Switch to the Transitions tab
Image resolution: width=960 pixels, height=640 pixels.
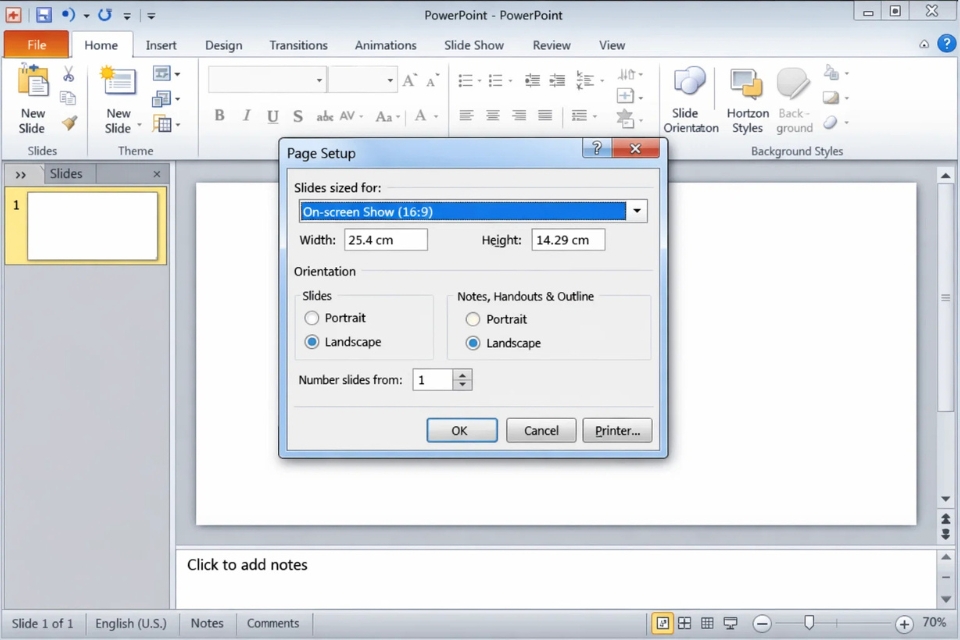coord(298,45)
